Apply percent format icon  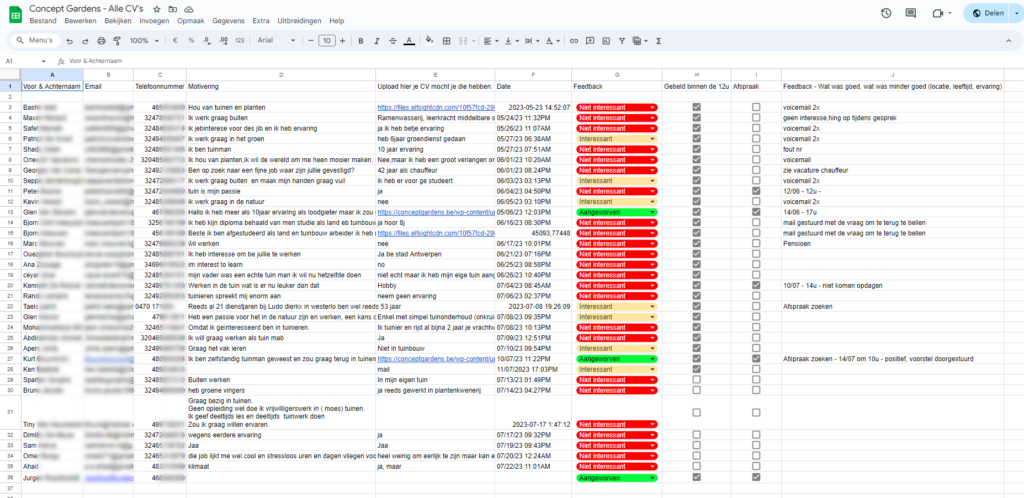191,40
